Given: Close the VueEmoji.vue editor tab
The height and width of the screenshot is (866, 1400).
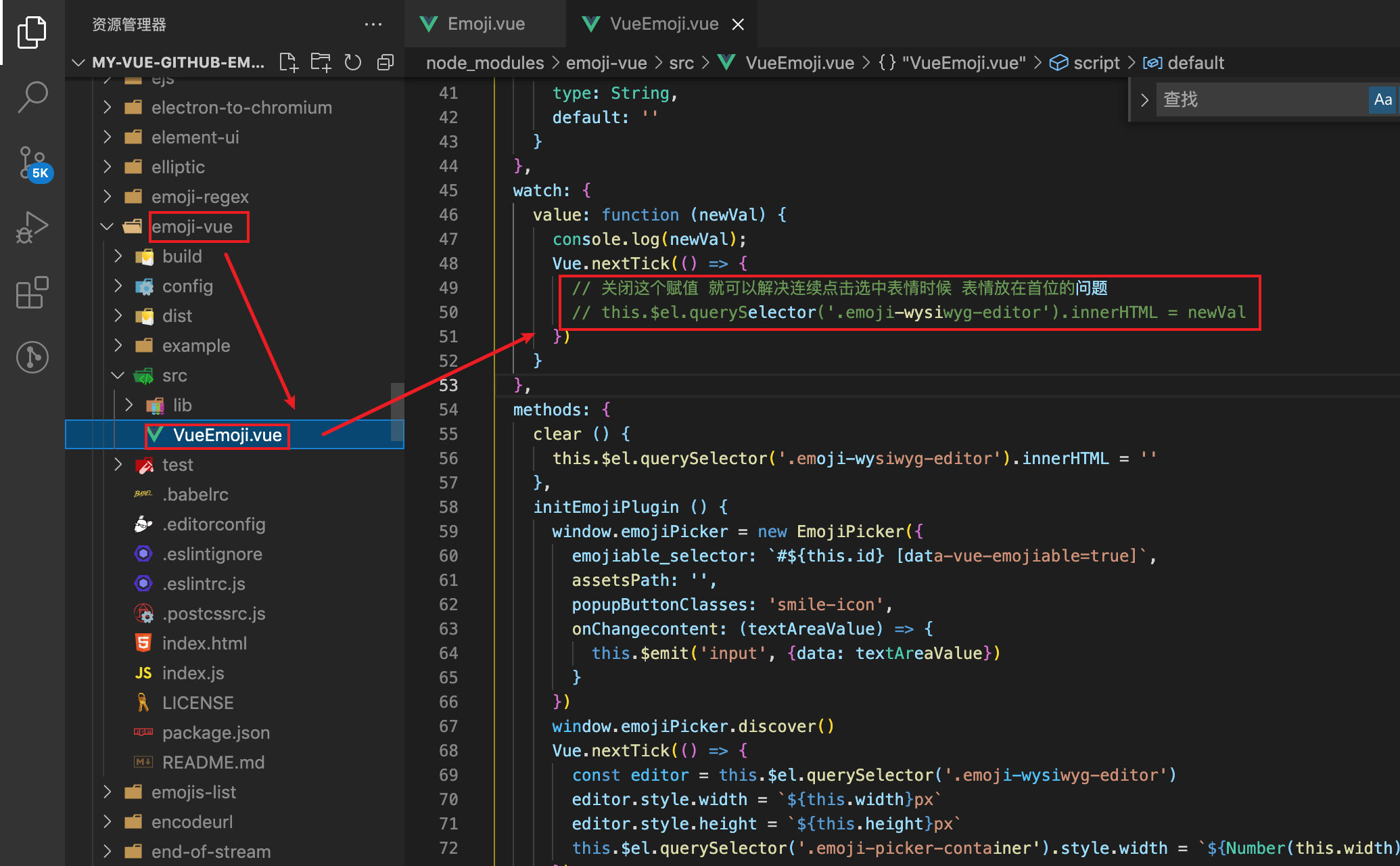Looking at the screenshot, I should (738, 24).
